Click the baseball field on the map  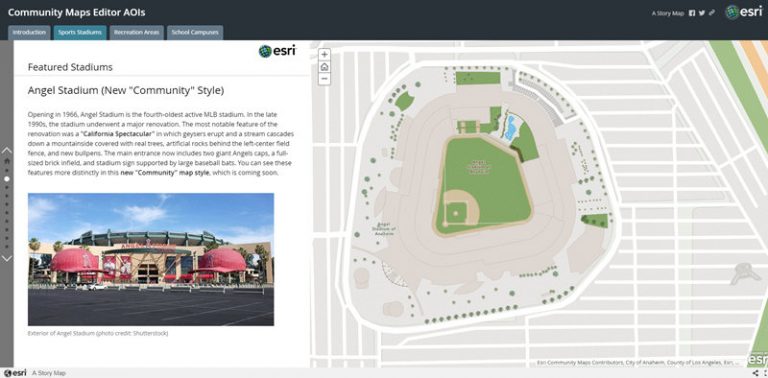[482, 186]
